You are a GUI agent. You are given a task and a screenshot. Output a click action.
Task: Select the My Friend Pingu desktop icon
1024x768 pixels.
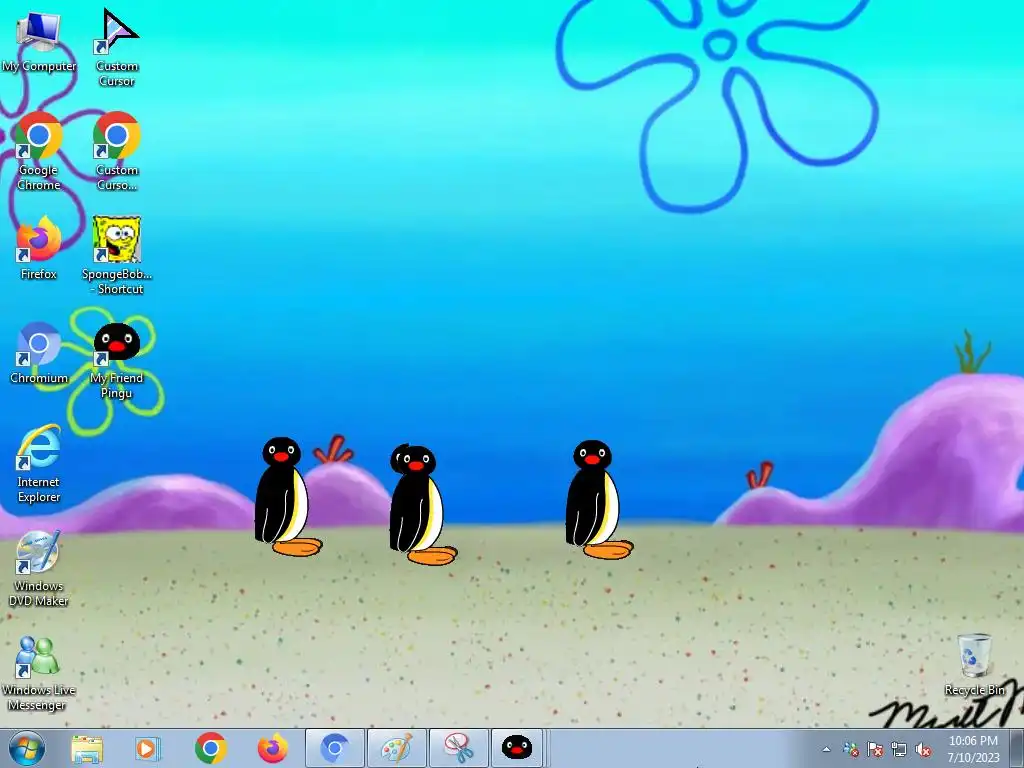(x=116, y=360)
